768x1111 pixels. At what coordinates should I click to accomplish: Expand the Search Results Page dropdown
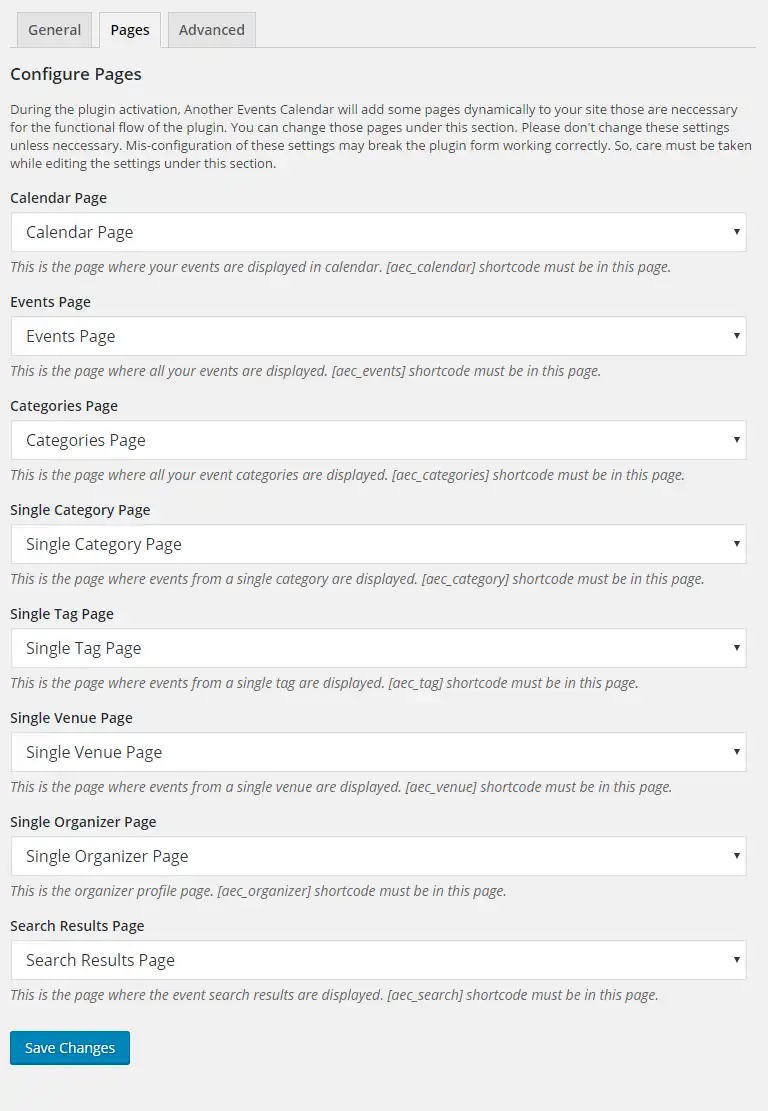pos(378,960)
